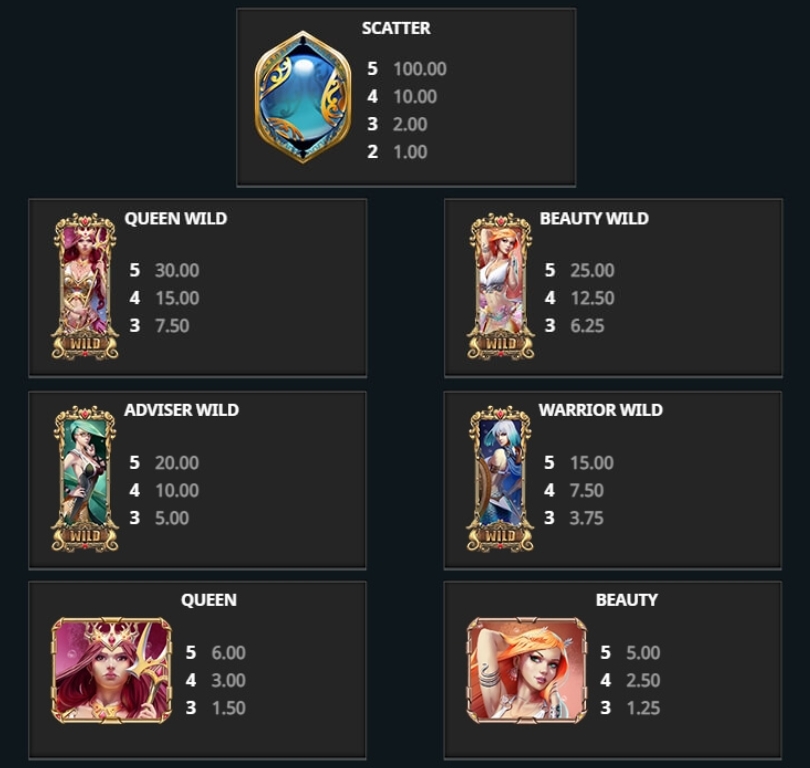Click the Warrior Wild 3.75 payout
The height and width of the screenshot is (768, 810).
pos(586,518)
